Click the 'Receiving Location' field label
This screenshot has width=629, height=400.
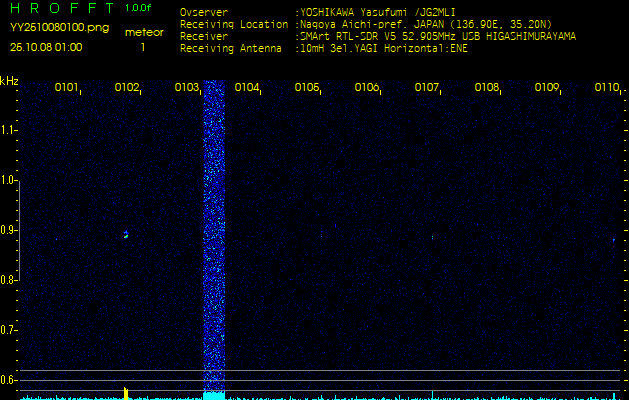point(234,24)
